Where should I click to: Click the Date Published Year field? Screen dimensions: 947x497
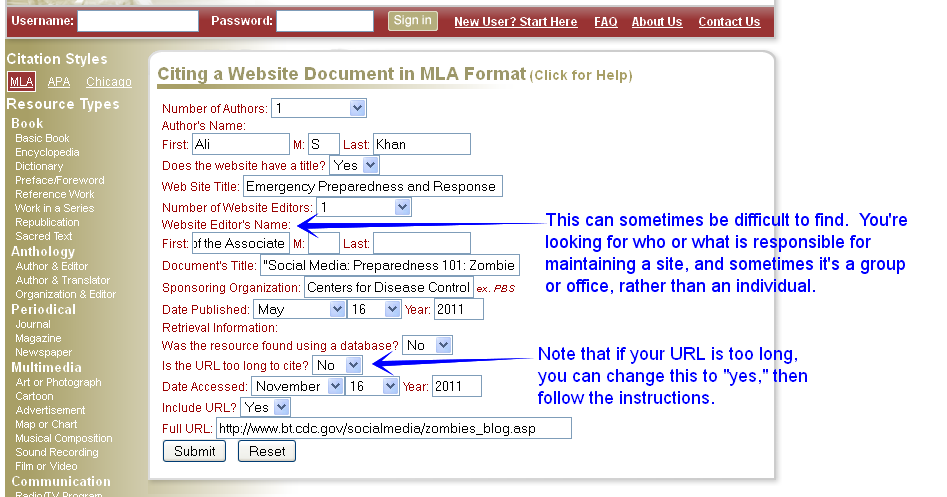coord(459,310)
